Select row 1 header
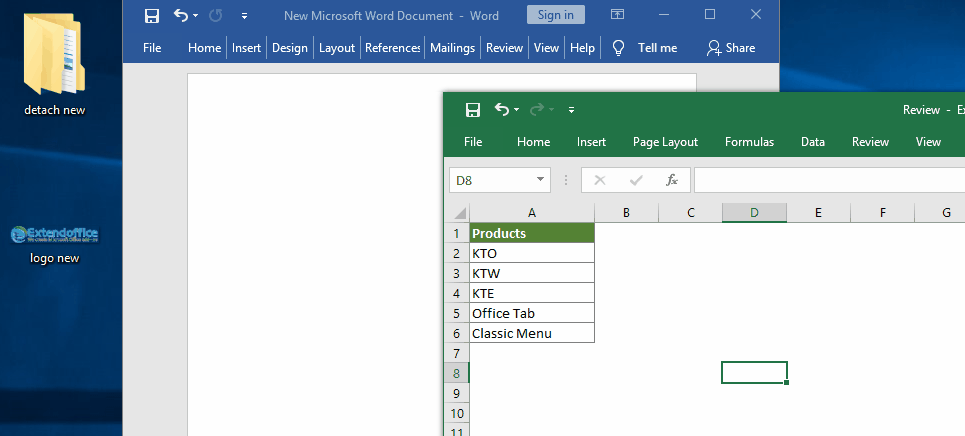Screen dimensions: 965x436 click(457, 233)
